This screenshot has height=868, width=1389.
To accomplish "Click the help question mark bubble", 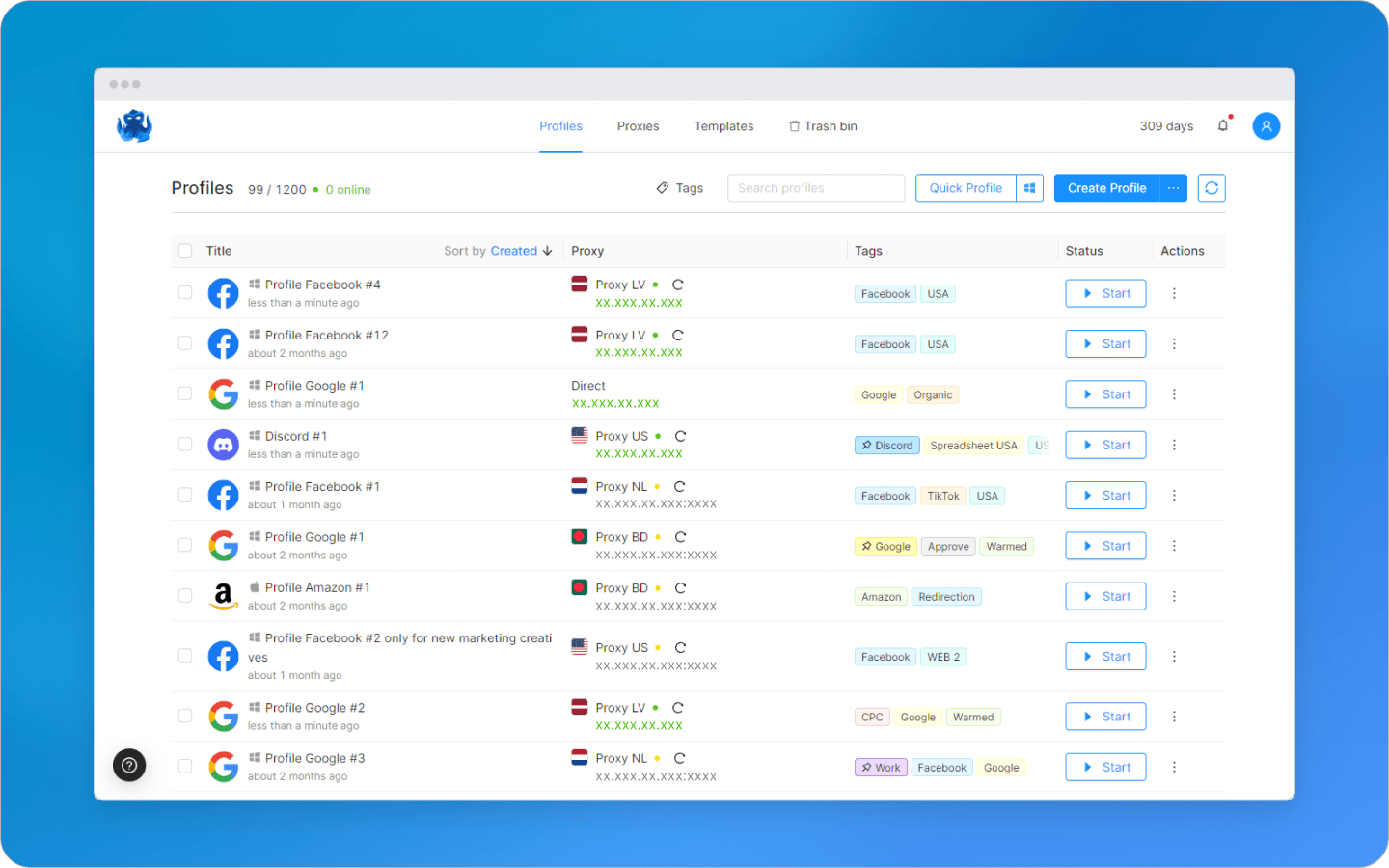I will [129, 765].
